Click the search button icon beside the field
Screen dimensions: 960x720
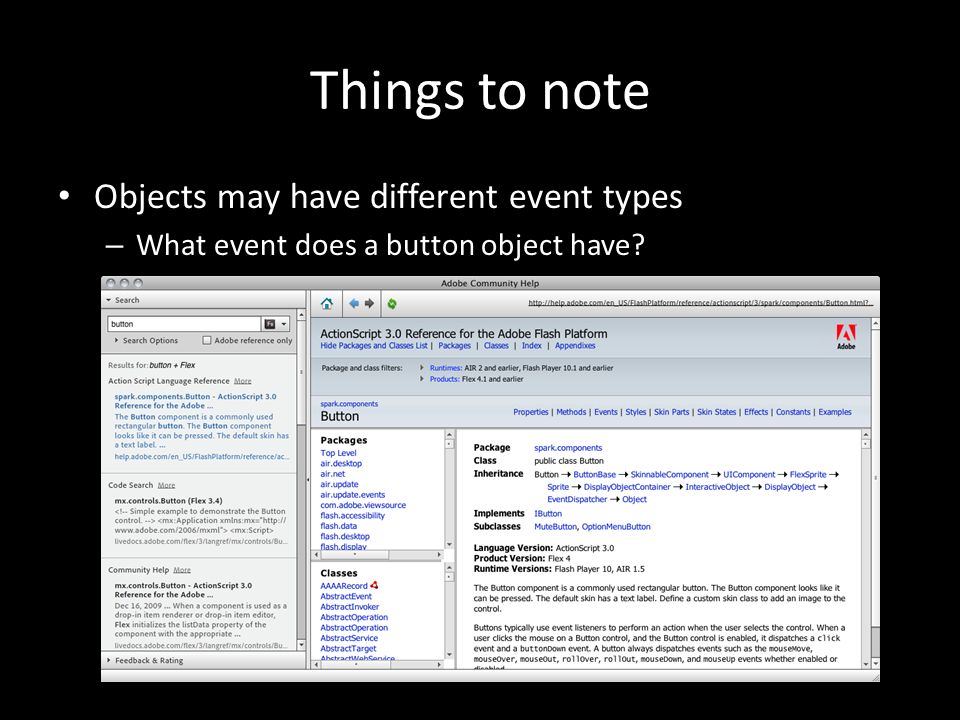tap(270, 324)
